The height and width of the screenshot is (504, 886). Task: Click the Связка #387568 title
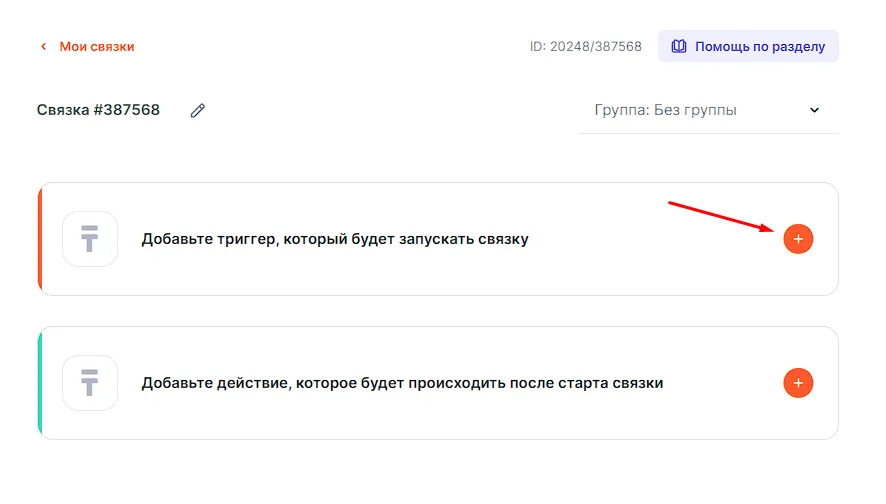[x=98, y=110]
